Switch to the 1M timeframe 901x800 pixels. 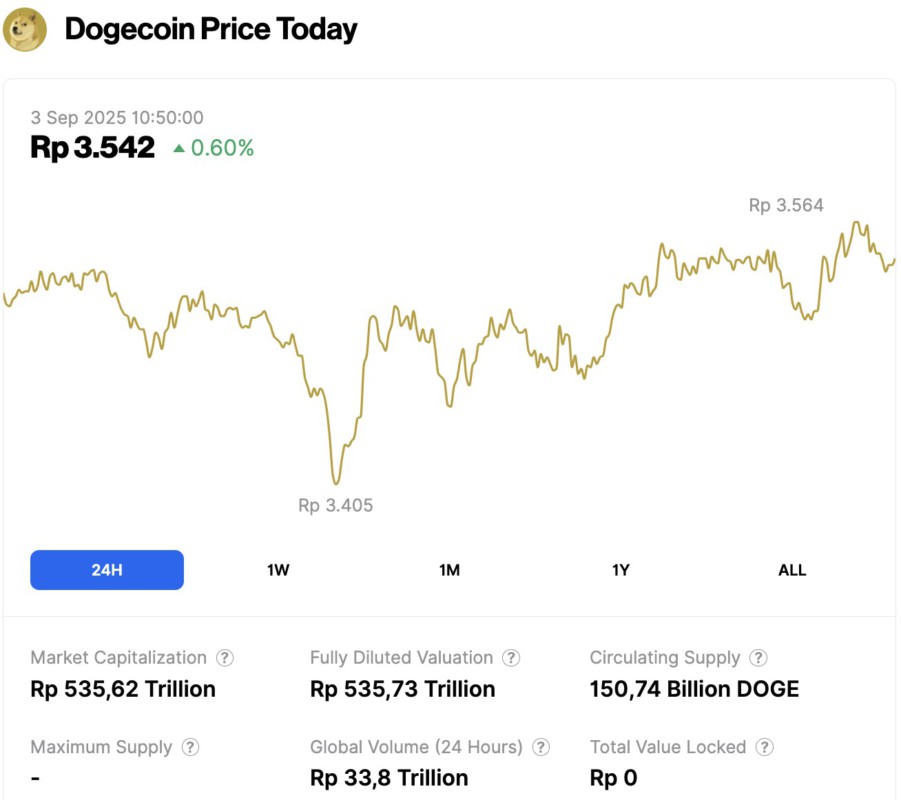tap(448, 569)
